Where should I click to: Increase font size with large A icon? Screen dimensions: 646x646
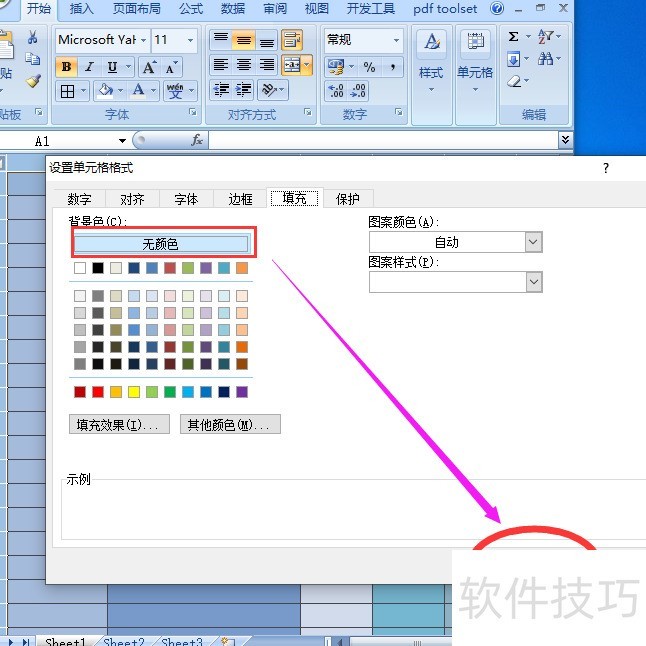point(149,67)
